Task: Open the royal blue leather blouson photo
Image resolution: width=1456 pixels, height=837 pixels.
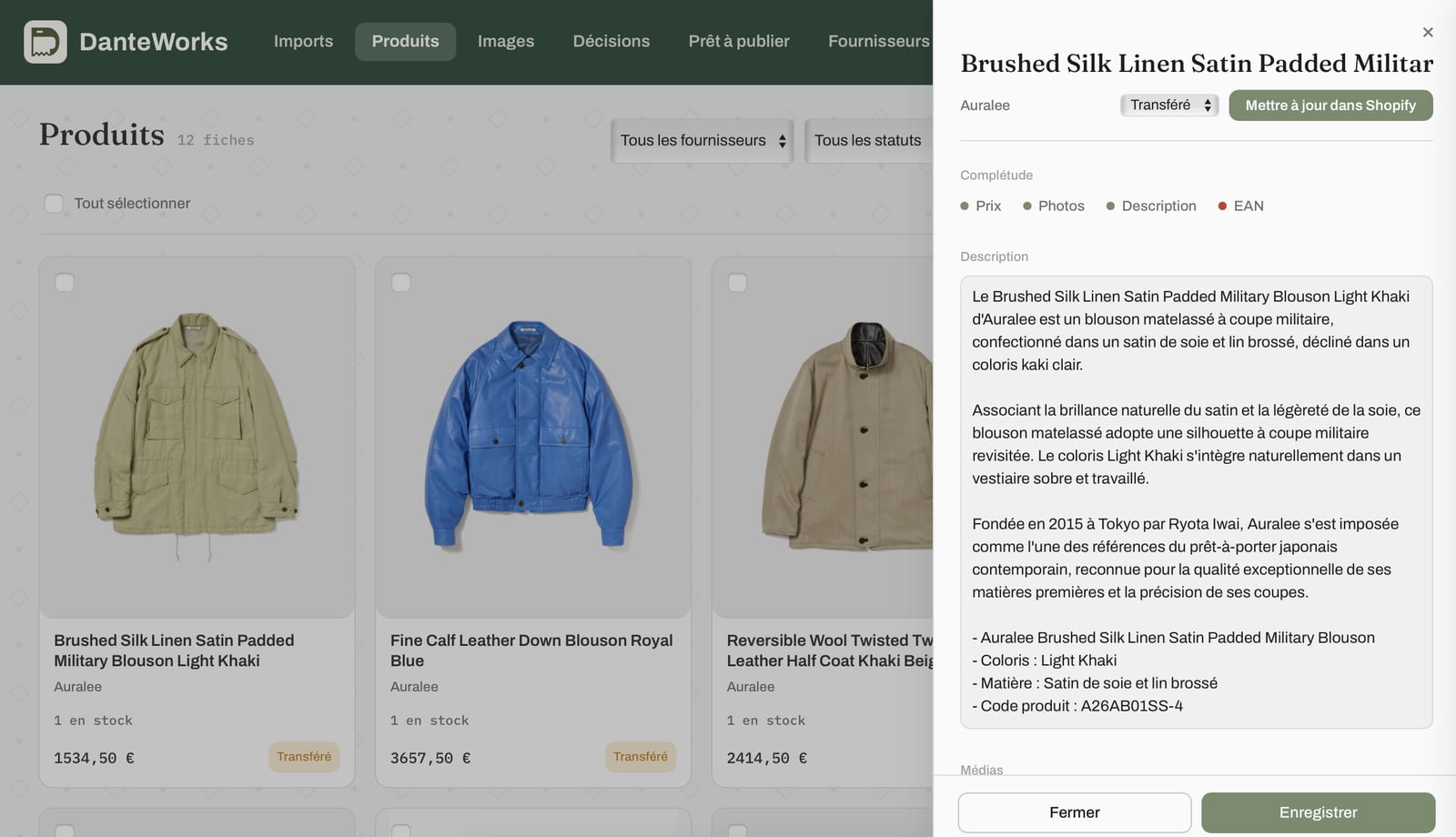Action: pos(533,438)
